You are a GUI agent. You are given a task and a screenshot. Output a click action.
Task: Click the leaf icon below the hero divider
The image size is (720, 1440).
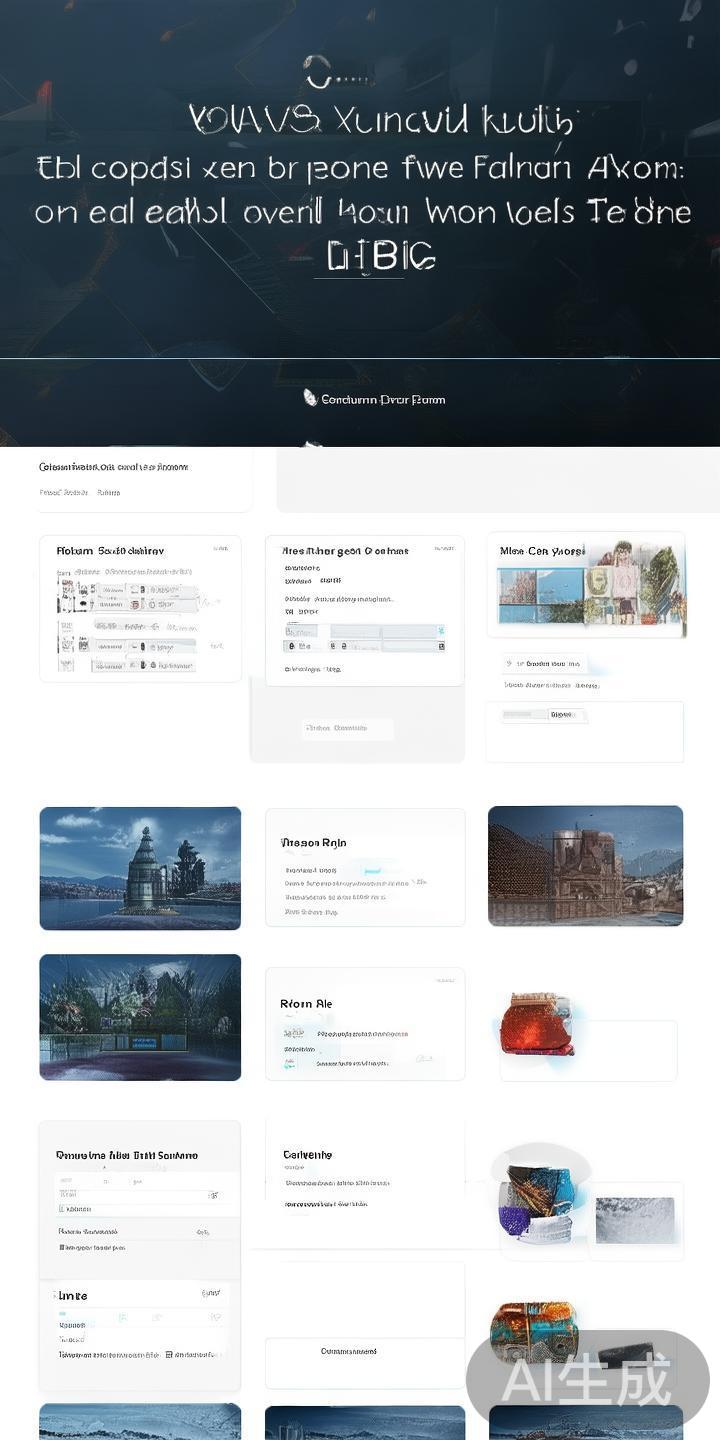(310, 398)
